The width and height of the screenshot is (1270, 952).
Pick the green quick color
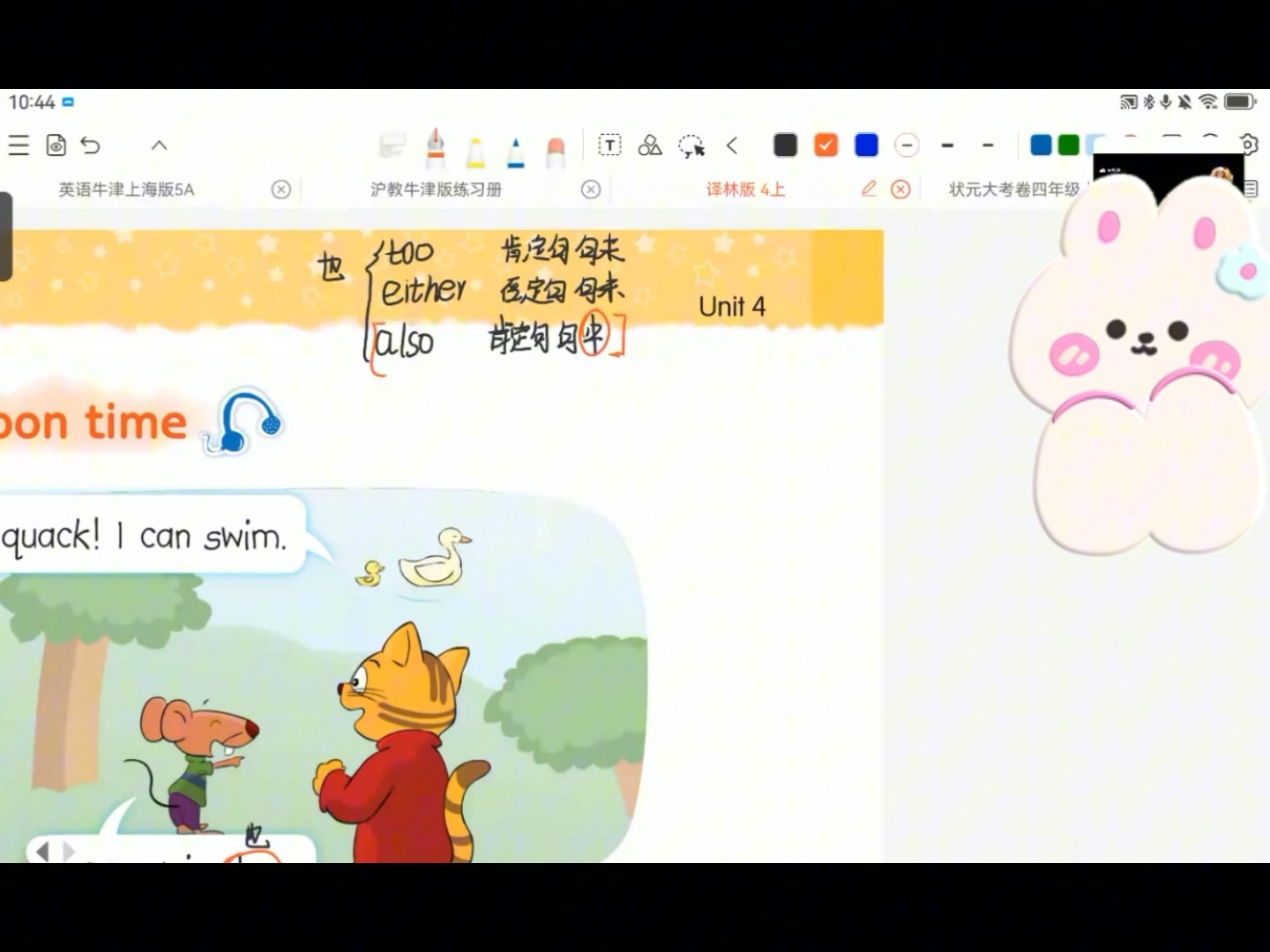coord(1069,145)
